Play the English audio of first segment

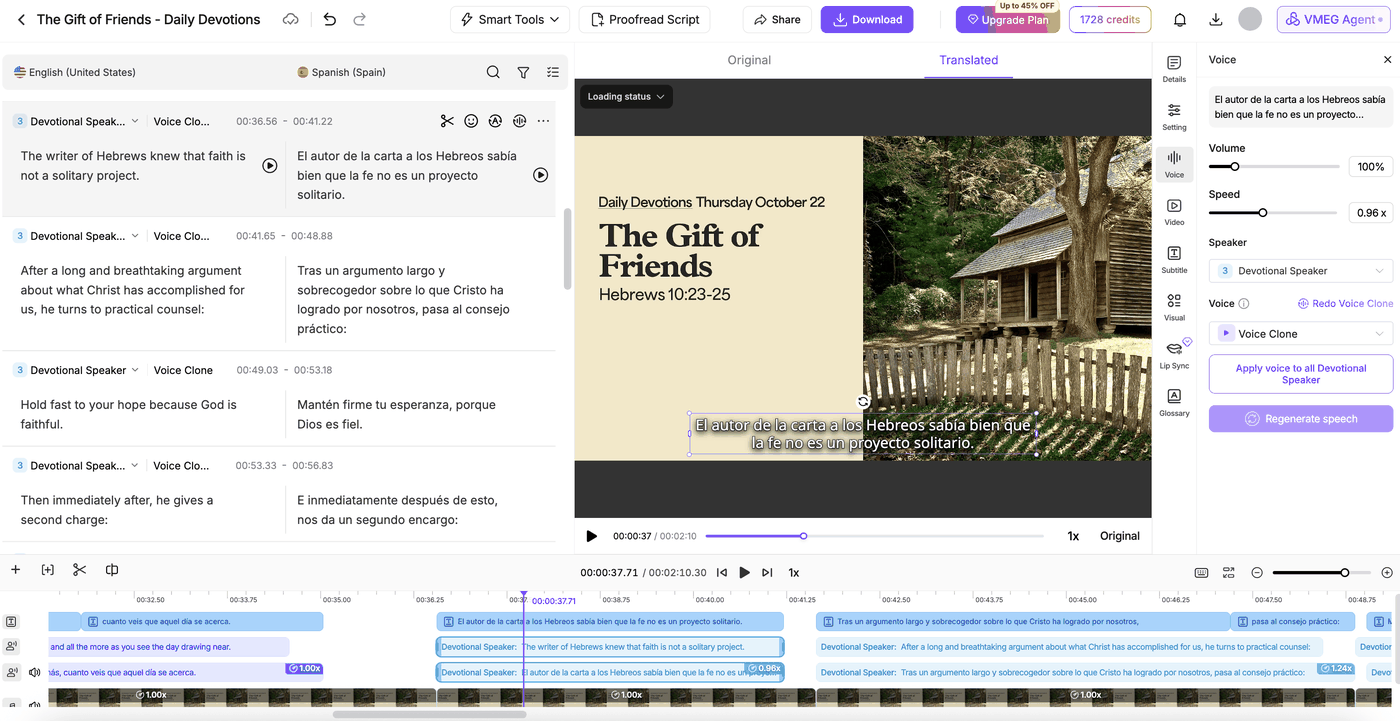click(270, 166)
